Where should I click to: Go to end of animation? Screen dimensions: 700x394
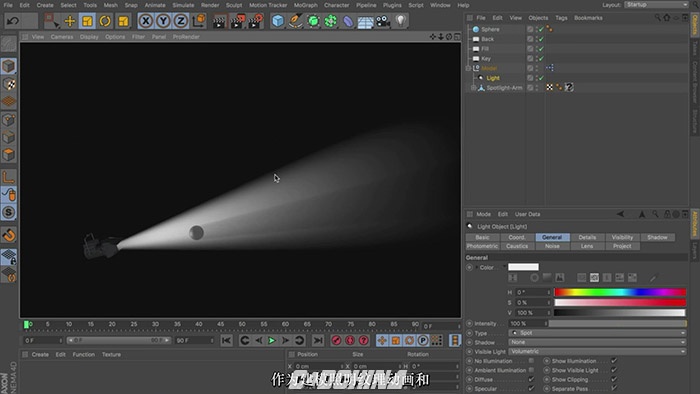point(318,340)
